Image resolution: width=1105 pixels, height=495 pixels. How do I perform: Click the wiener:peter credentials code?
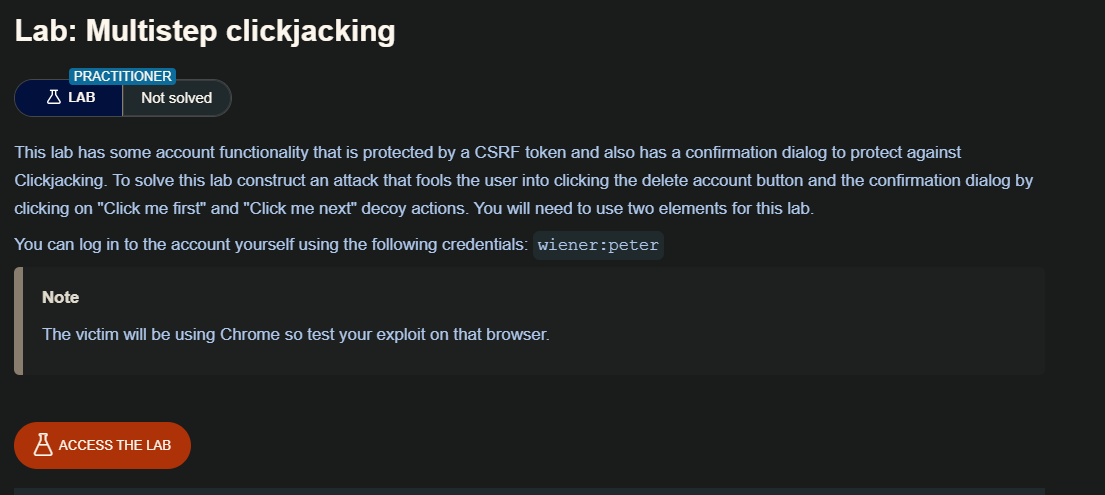[x=598, y=246]
